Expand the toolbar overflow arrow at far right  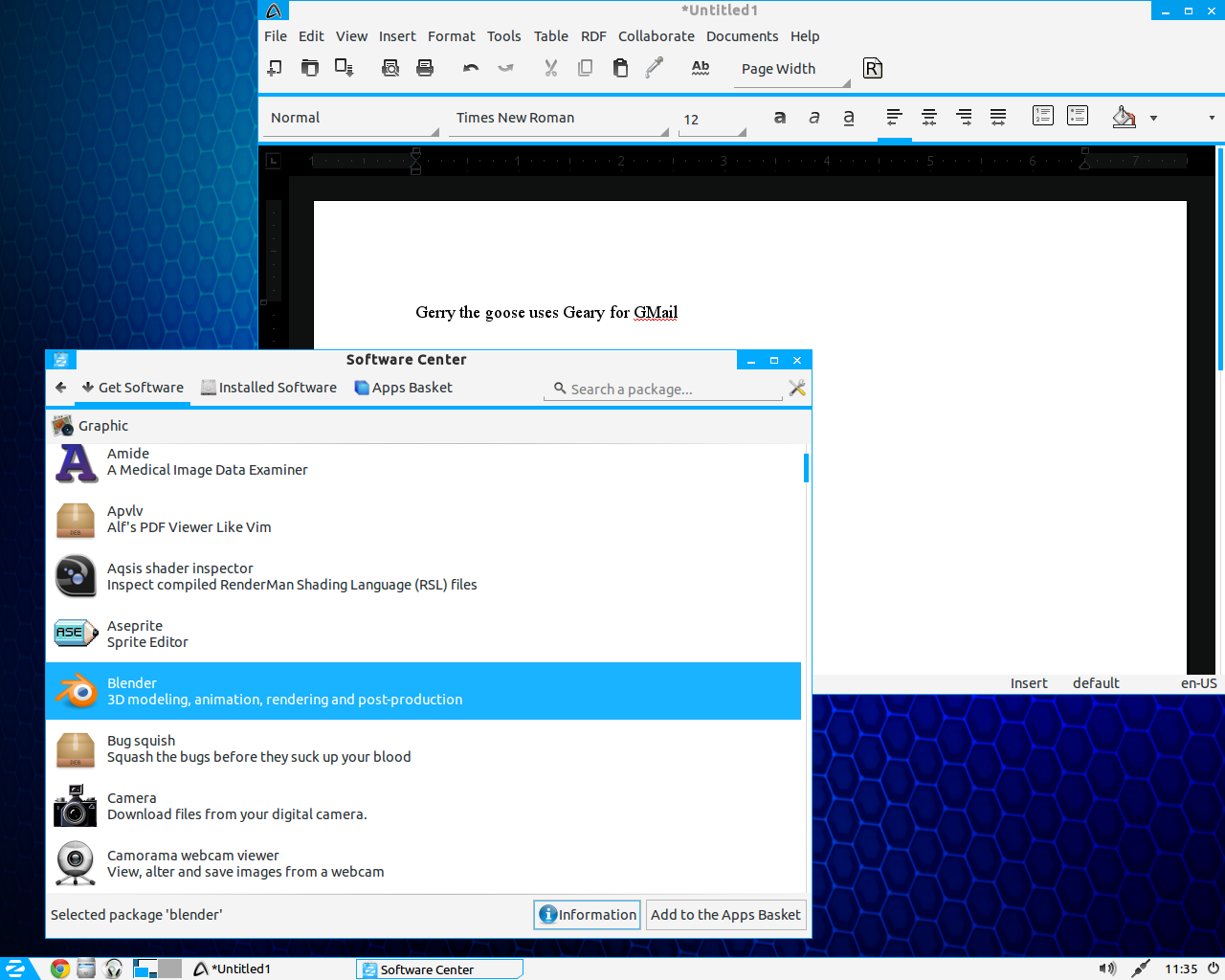pyautogui.click(x=1212, y=119)
